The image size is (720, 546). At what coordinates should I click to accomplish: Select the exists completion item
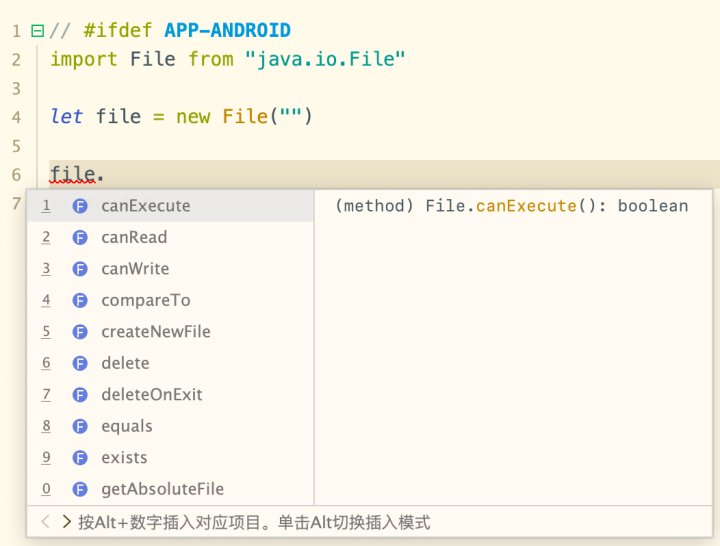(x=170, y=458)
